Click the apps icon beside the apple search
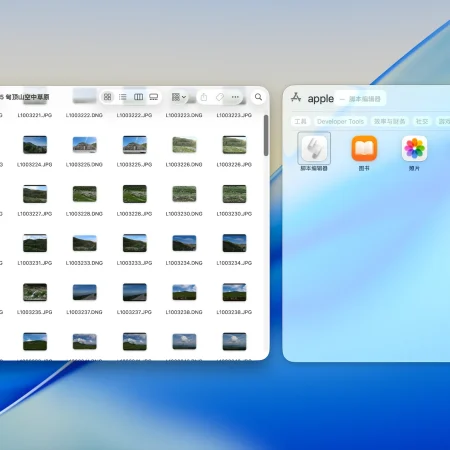Image resolution: width=450 pixels, height=450 pixels. point(296,98)
